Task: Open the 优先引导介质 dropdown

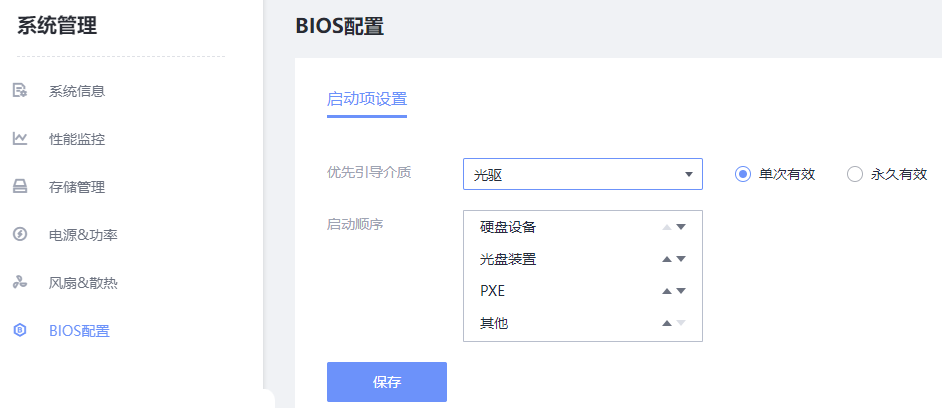Action: pyautogui.click(x=583, y=174)
